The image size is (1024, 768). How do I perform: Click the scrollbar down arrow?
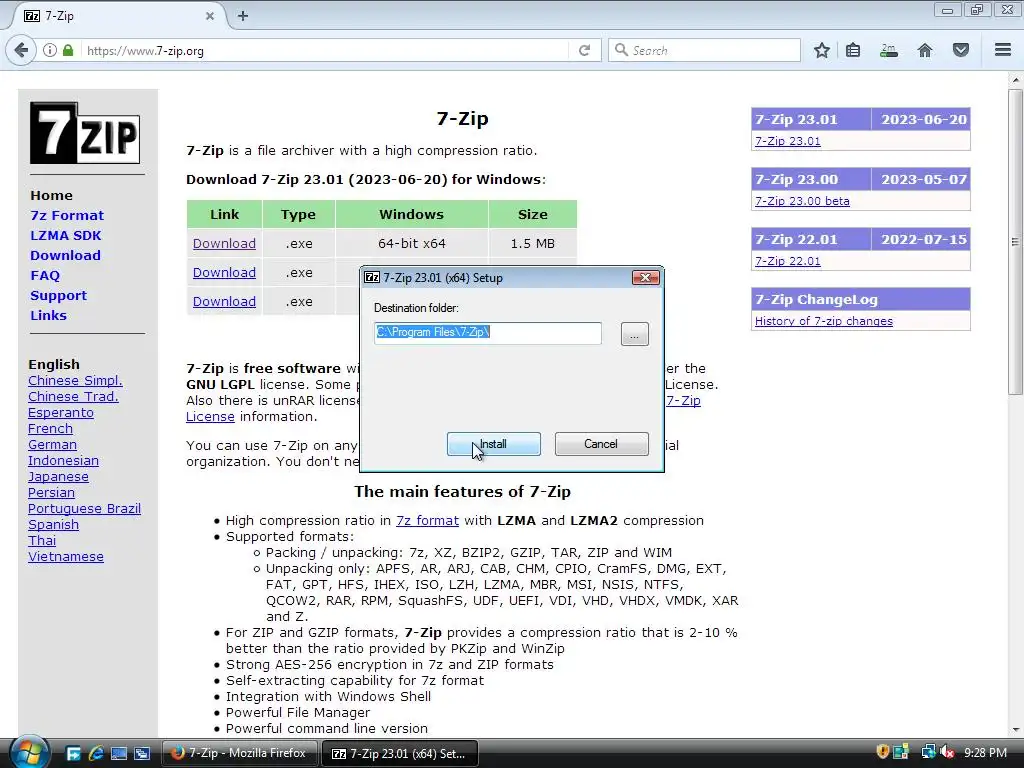pos(1015,729)
